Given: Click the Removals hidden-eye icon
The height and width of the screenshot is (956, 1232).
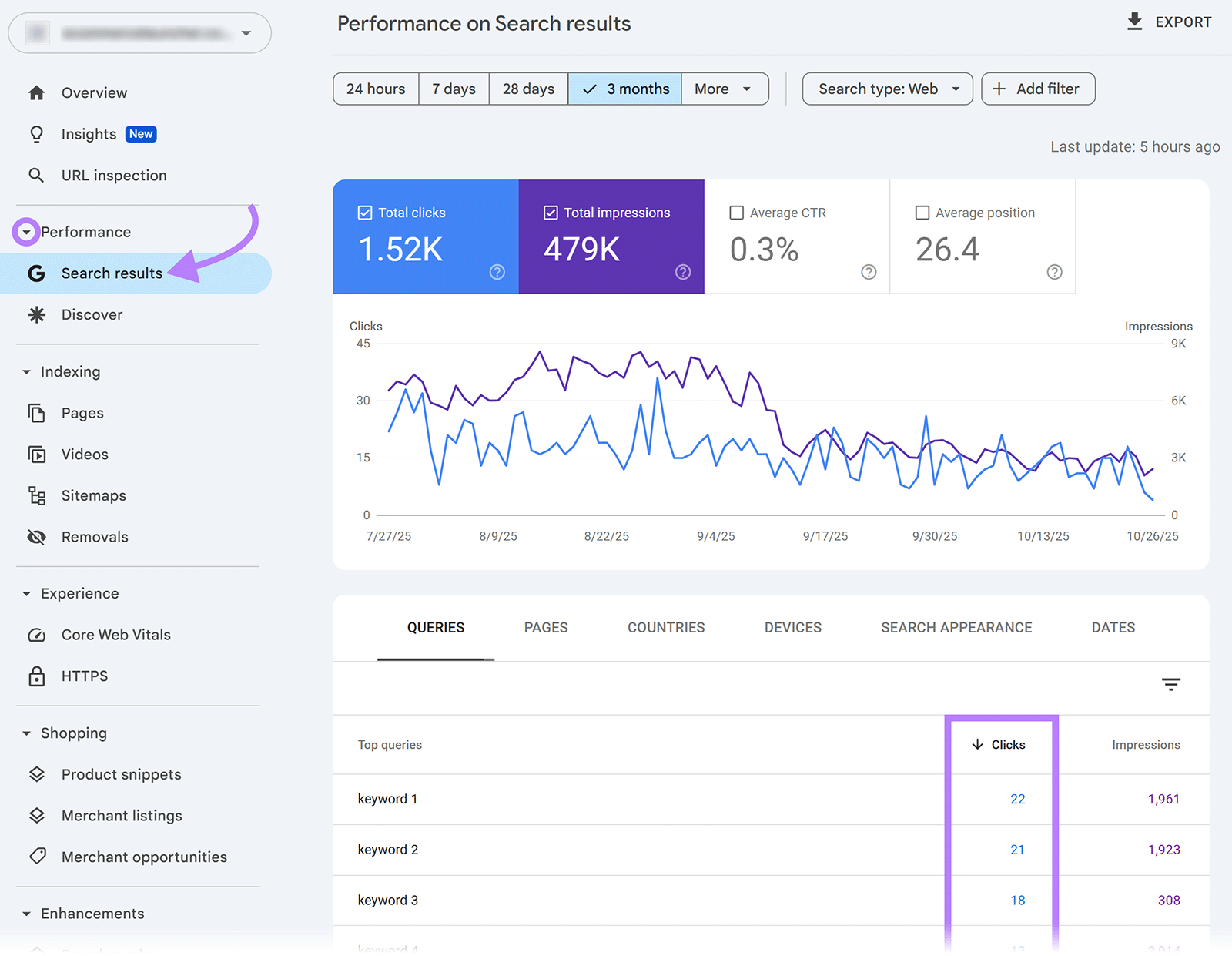Looking at the screenshot, I should pos(36,537).
